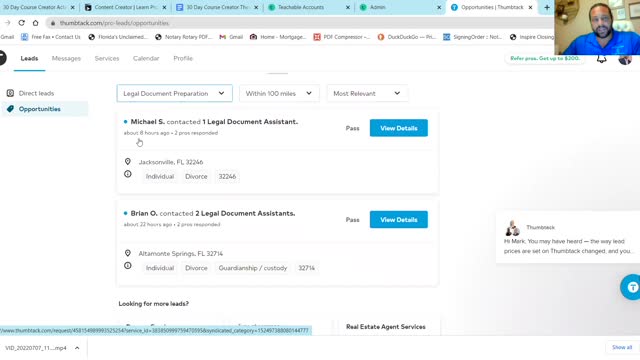Screen dimensions: 640x360
Task: Open the Thumbtack message notification popup
Action: tap(568, 238)
